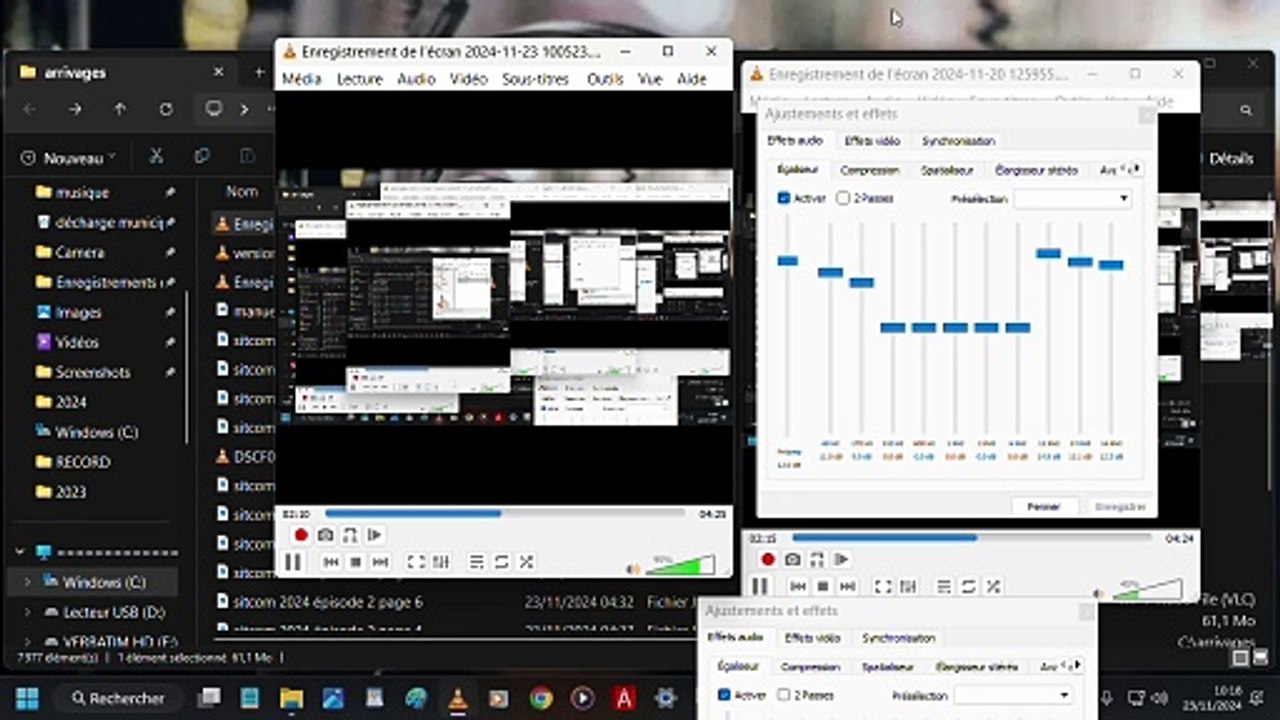Expand Lecteur USB (D:) in the navigation tree

click(x=27, y=612)
